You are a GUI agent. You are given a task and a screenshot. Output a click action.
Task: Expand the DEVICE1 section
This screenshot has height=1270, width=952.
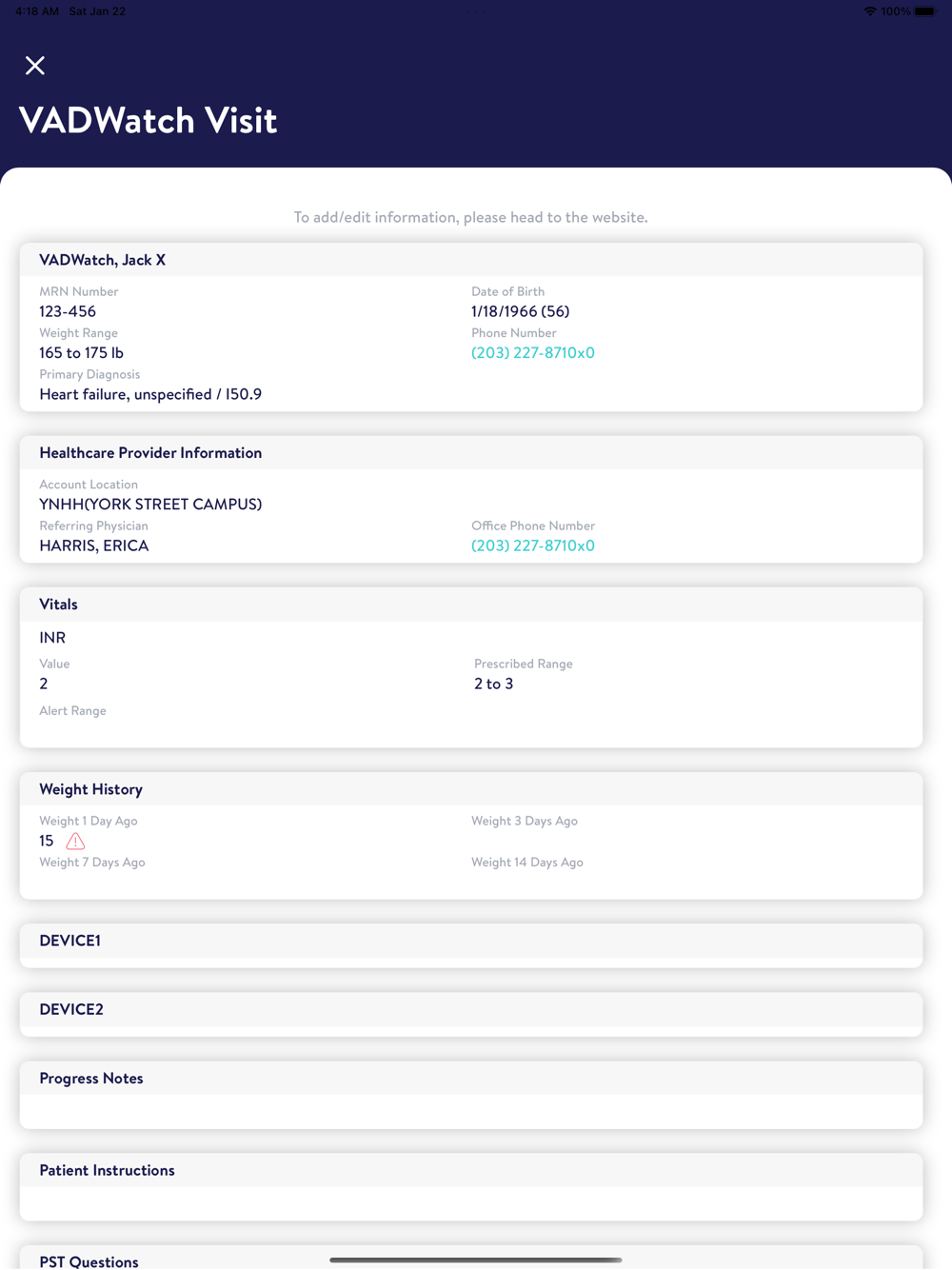(x=471, y=941)
